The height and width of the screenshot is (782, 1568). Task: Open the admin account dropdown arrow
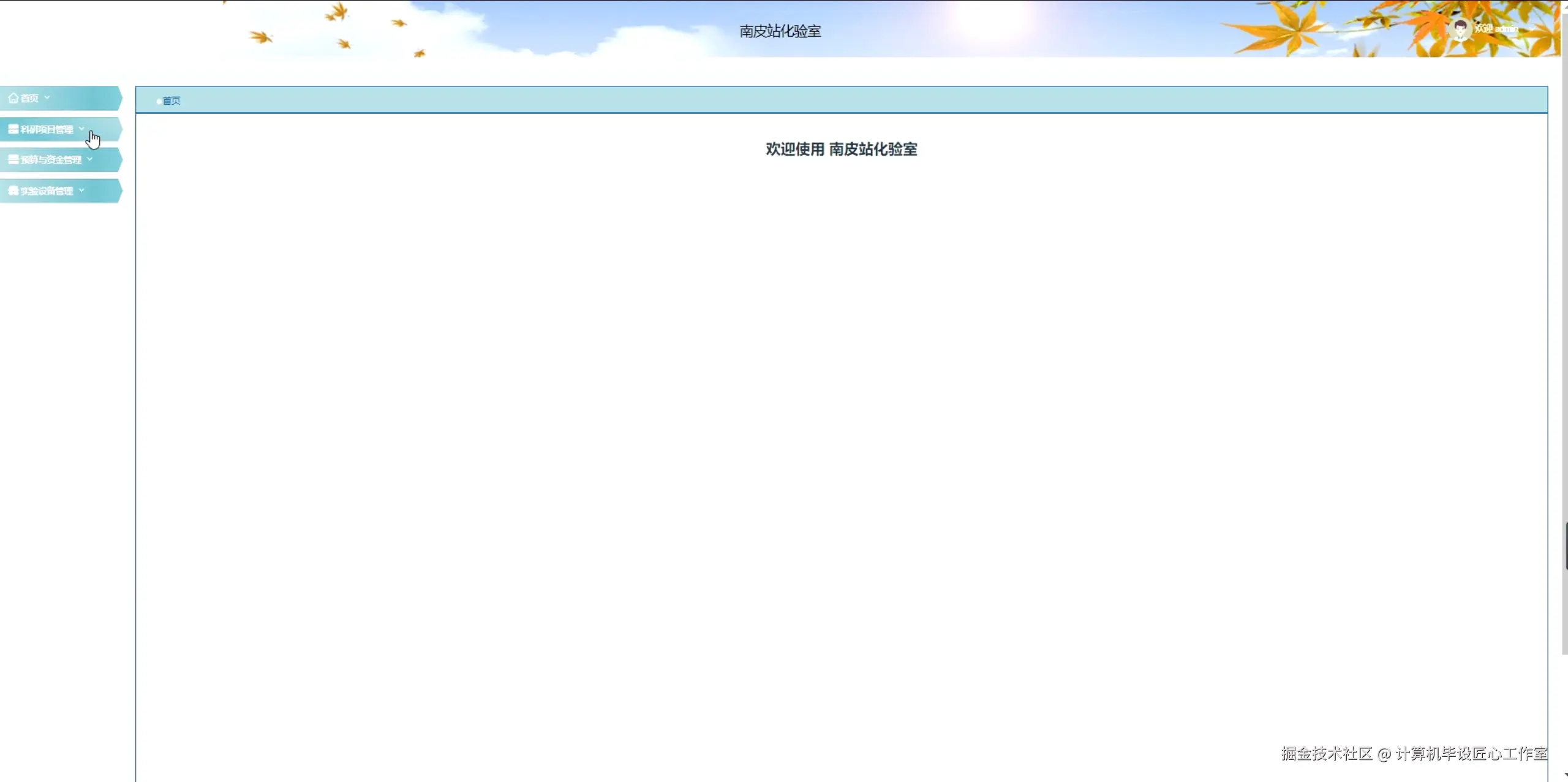click(x=1532, y=29)
